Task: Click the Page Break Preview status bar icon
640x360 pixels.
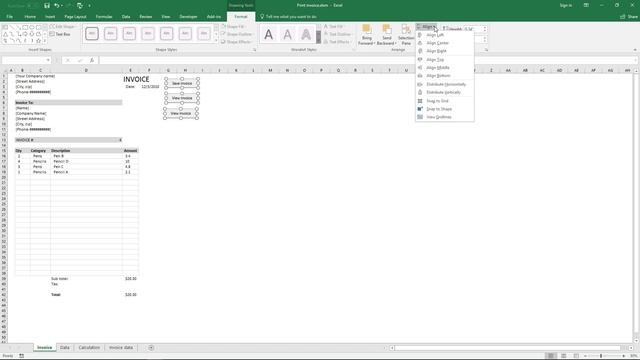Action: point(576,356)
